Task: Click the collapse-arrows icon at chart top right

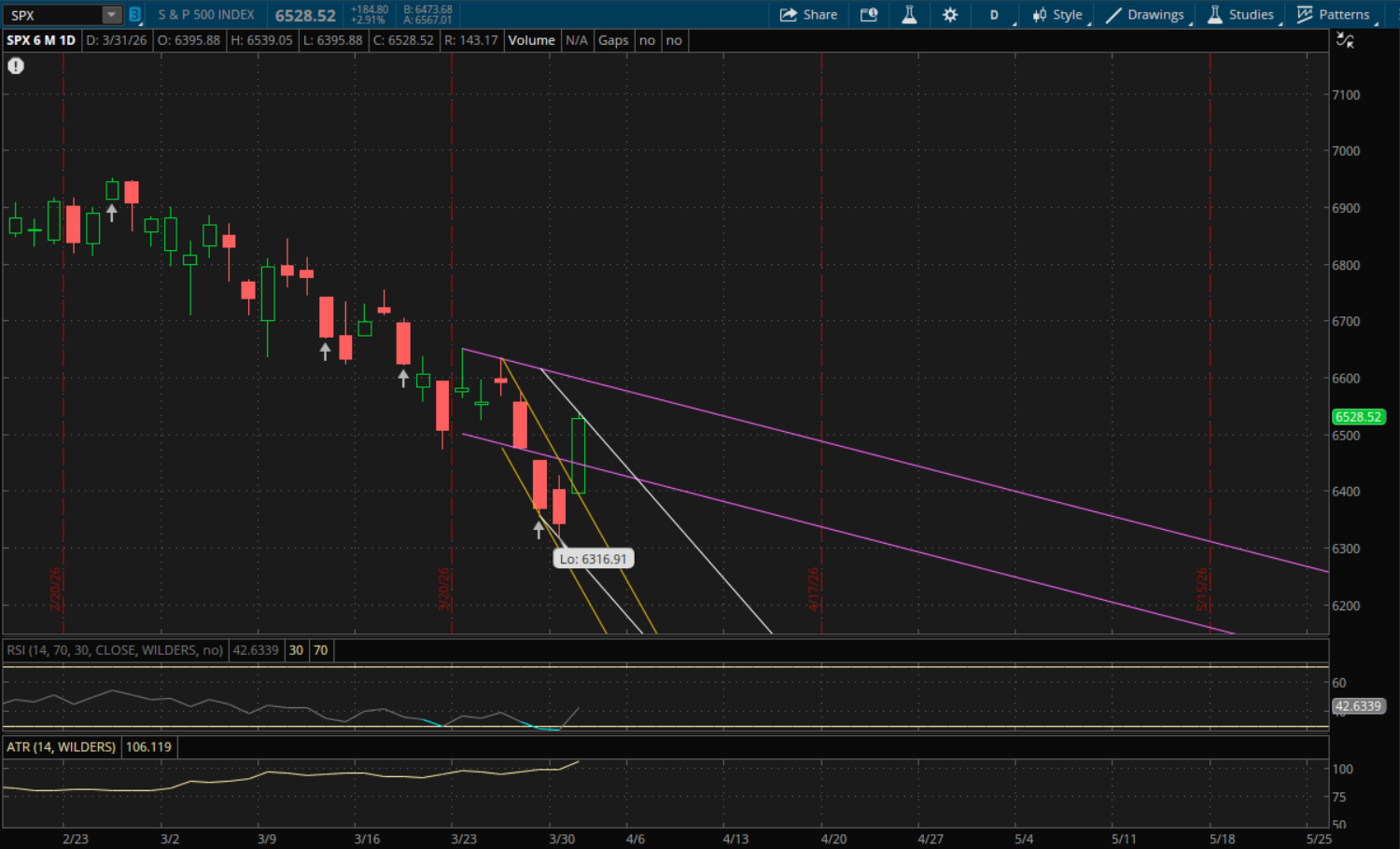Action: (x=1345, y=40)
